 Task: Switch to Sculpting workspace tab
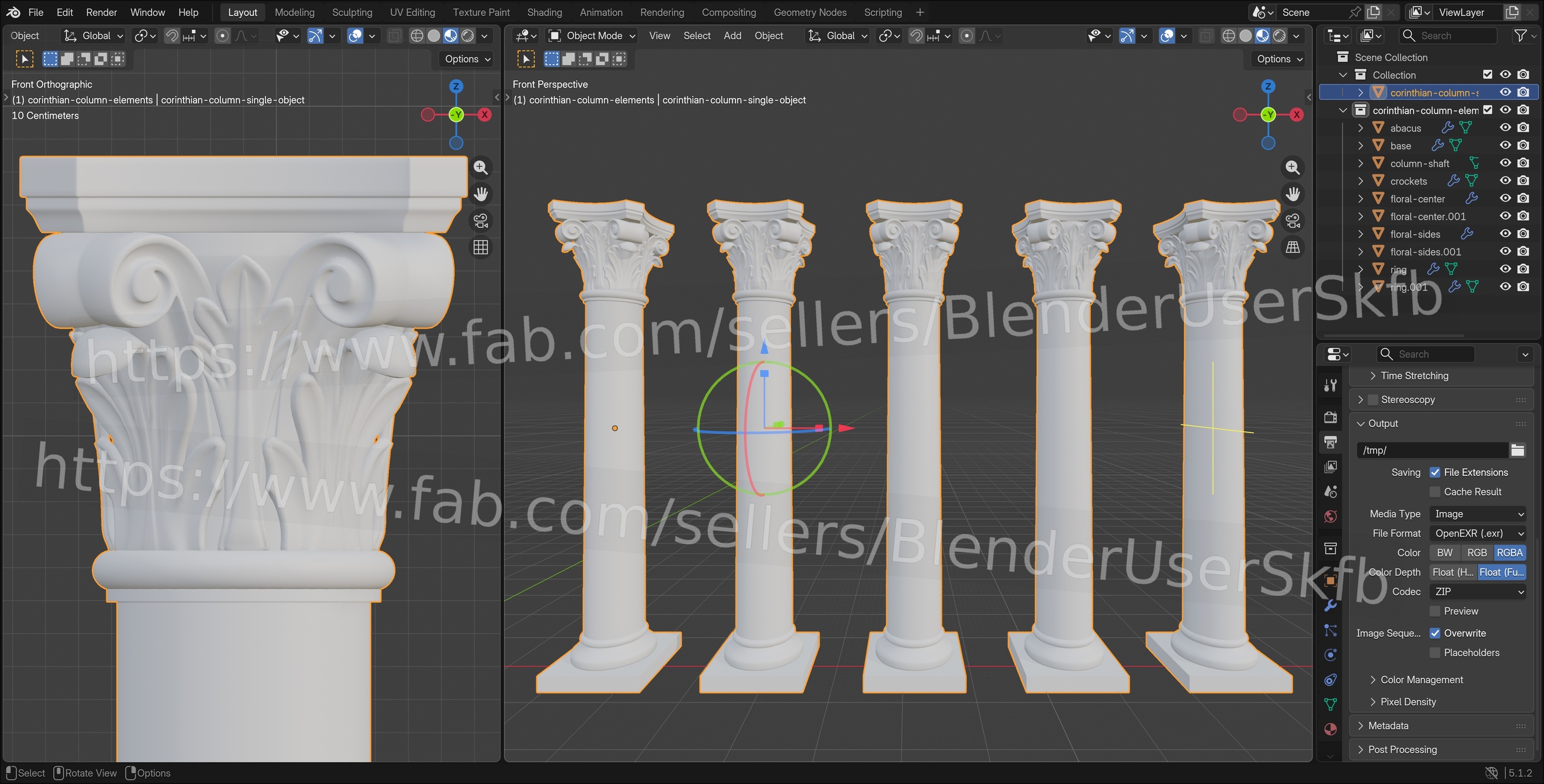[352, 12]
